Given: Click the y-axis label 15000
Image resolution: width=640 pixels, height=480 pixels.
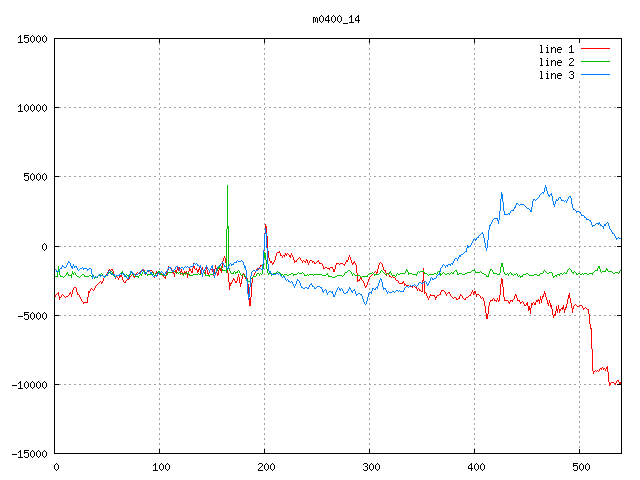Looking at the screenshot, I should pyautogui.click(x=32, y=39).
